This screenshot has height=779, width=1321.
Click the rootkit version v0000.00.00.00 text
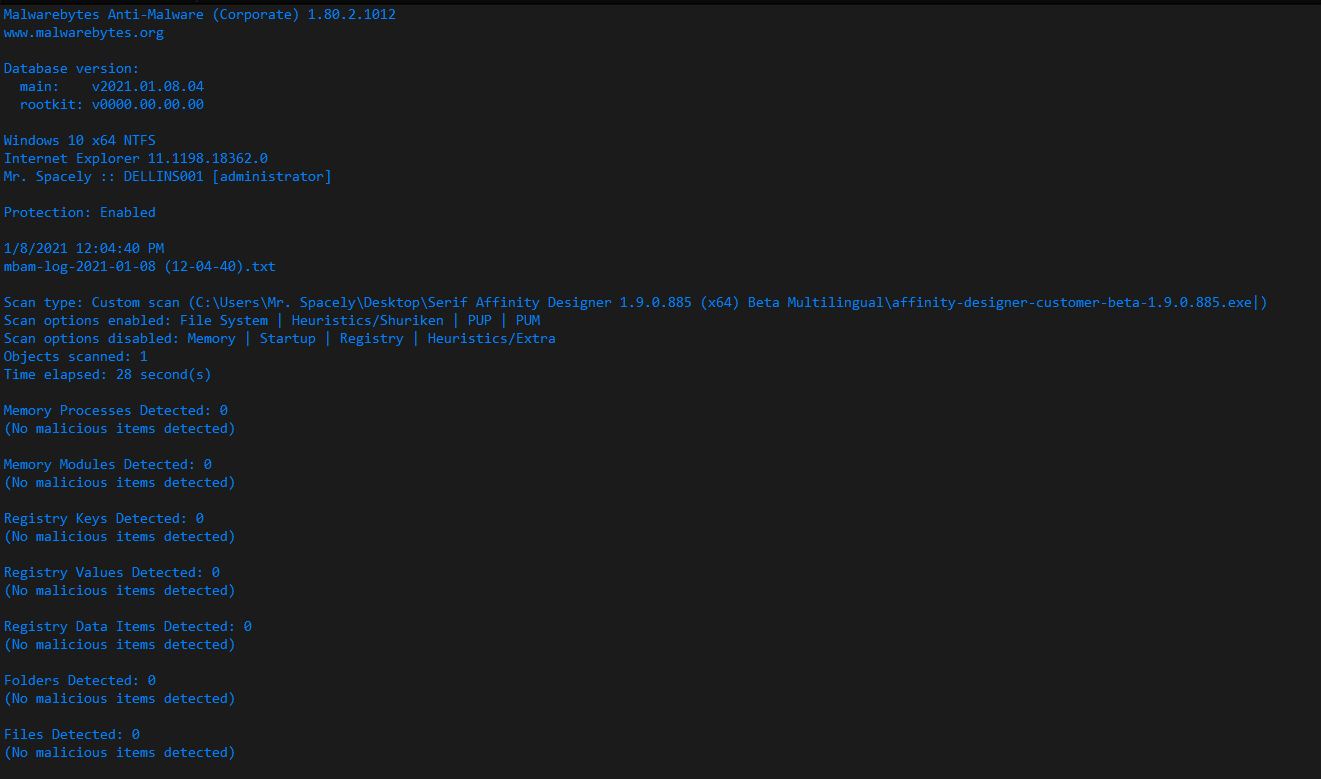(148, 105)
